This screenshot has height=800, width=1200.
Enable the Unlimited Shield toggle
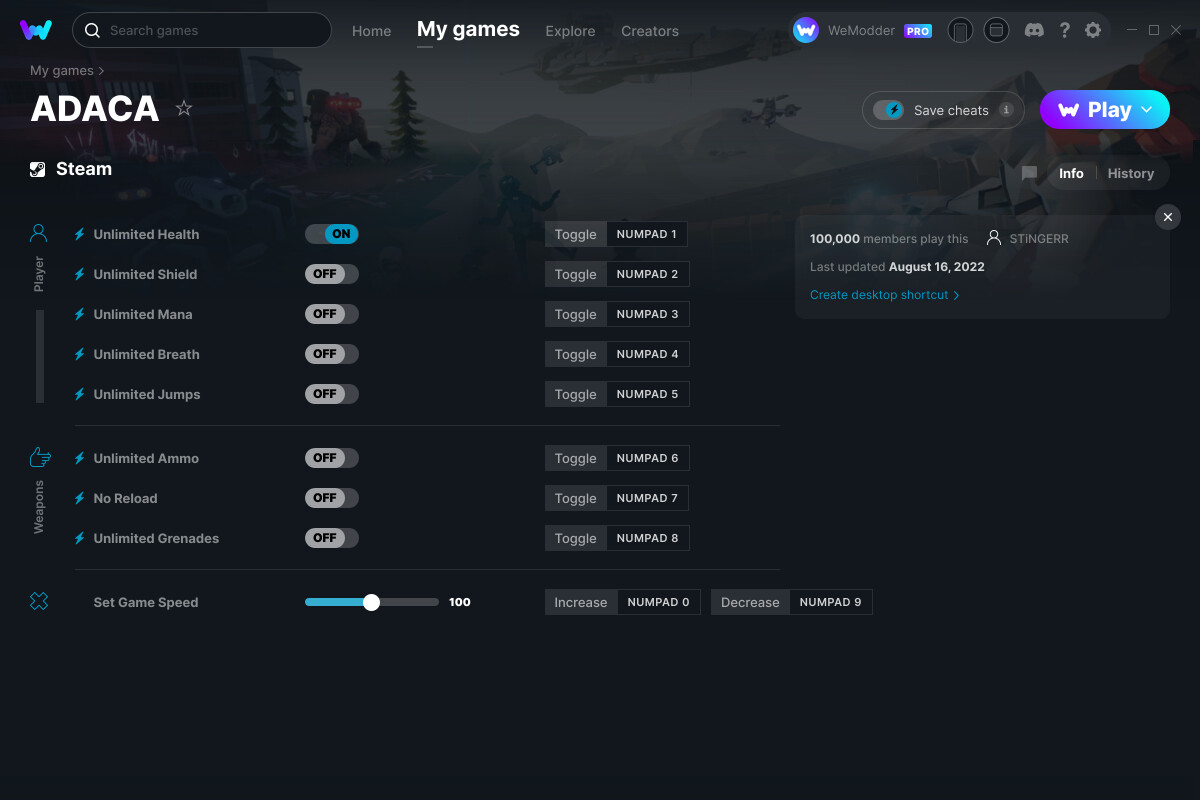point(331,273)
